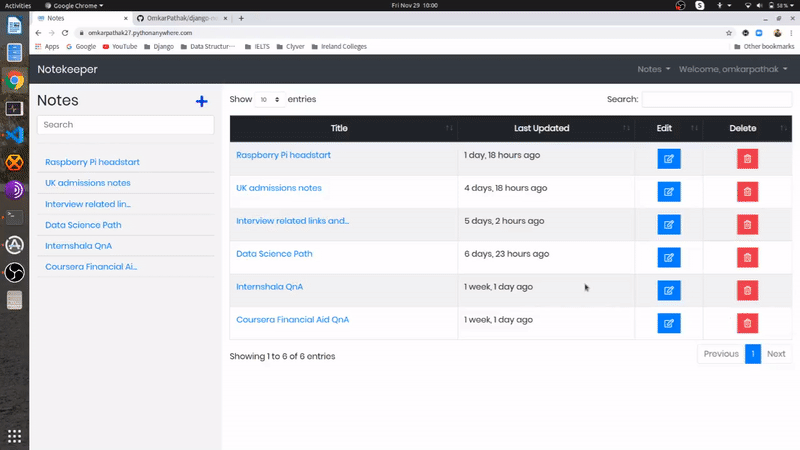800x450 pixels.
Task: Delete the Raspberry Pi headstart note
Action: (747, 159)
